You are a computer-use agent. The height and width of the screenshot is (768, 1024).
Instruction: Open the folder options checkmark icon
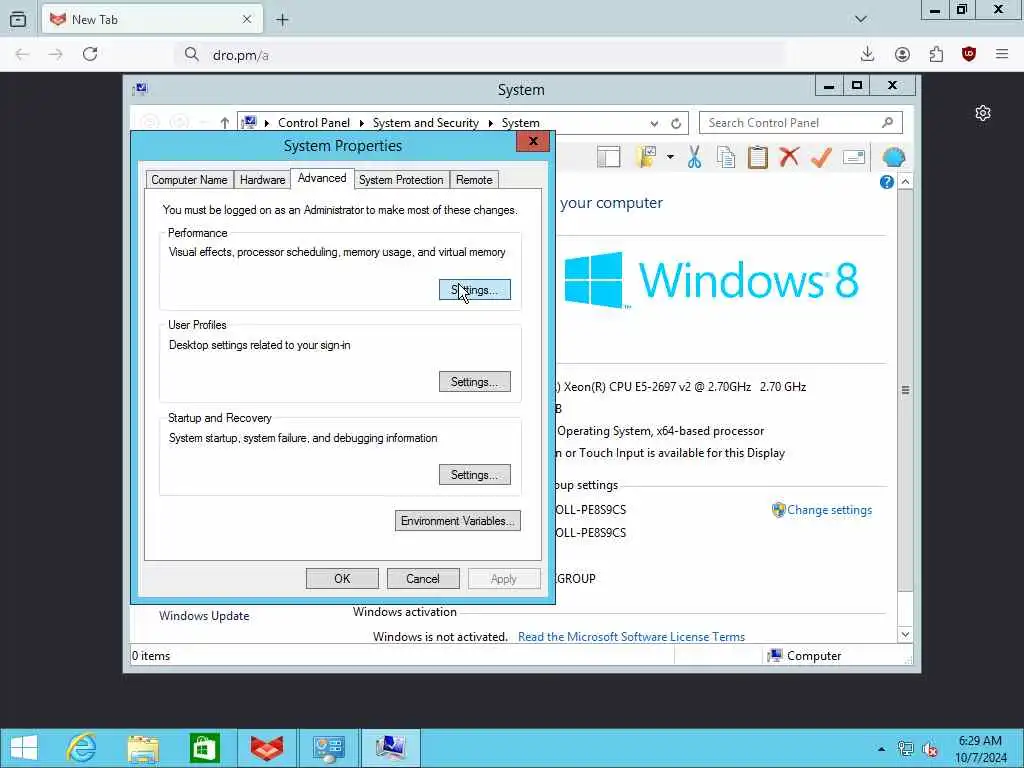[x=647, y=157]
